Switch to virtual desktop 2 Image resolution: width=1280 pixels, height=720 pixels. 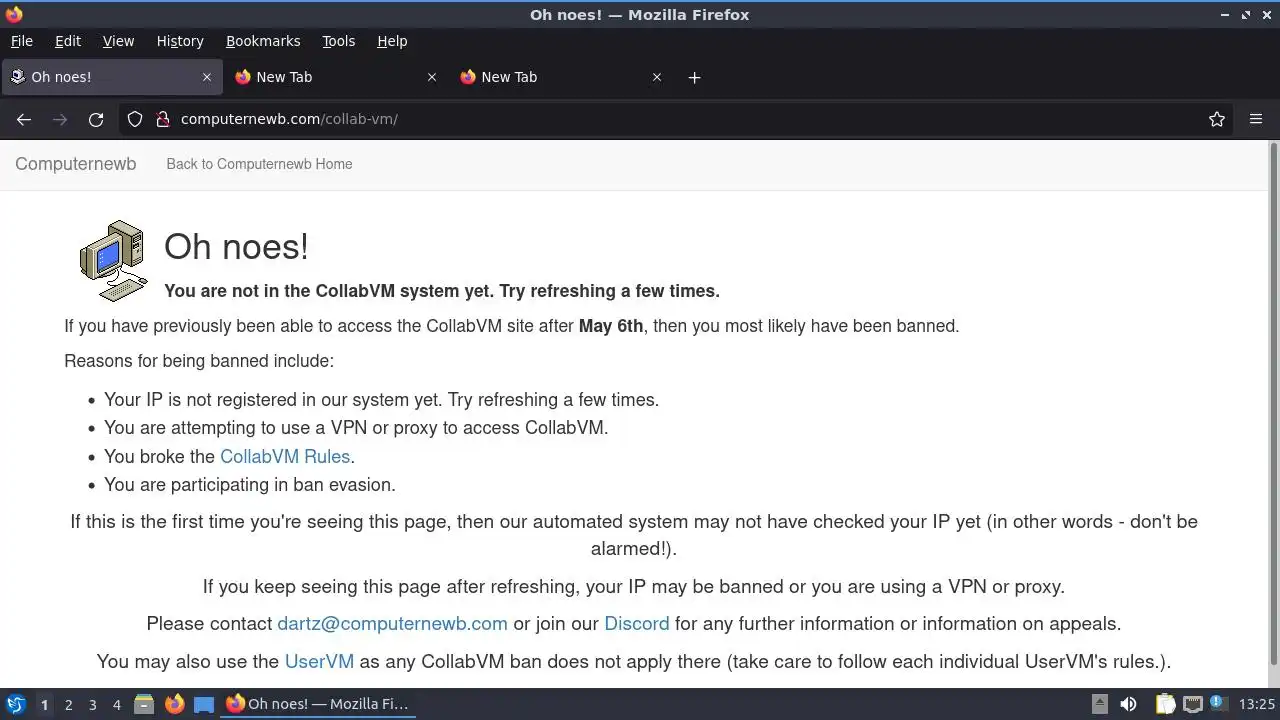click(68, 705)
